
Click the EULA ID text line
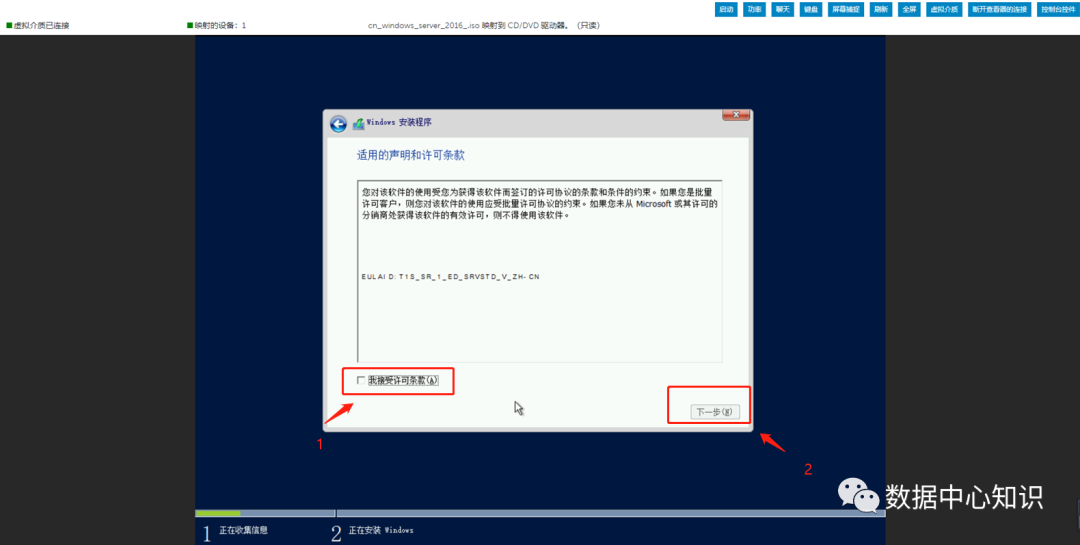point(450,276)
